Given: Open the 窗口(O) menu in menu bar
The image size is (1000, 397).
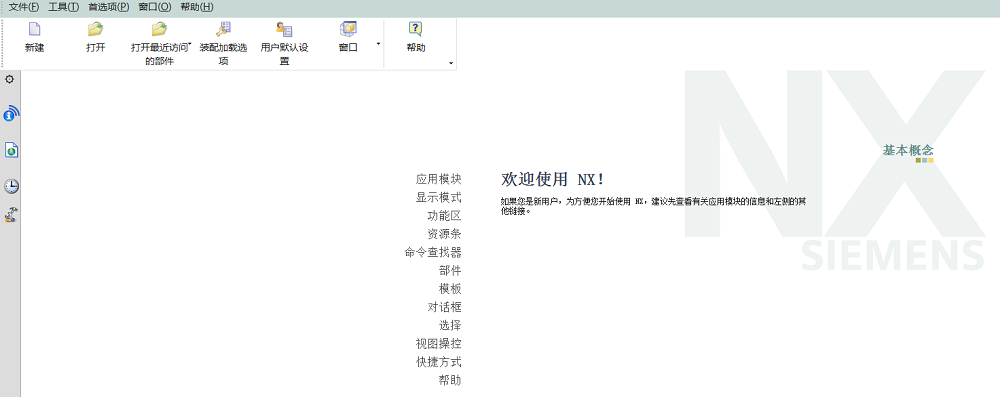Looking at the screenshot, I should [x=155, y=7].
